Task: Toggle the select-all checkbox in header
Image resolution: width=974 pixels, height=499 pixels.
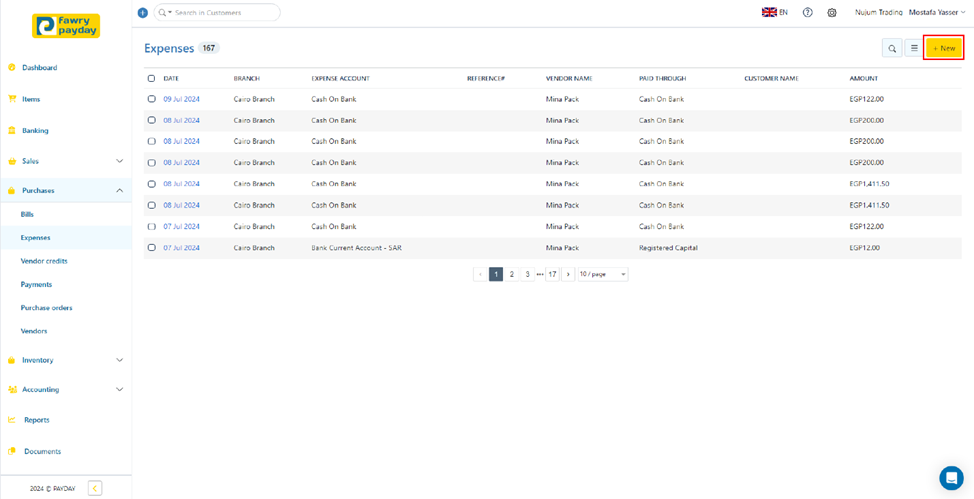Action: click(152, 78)
